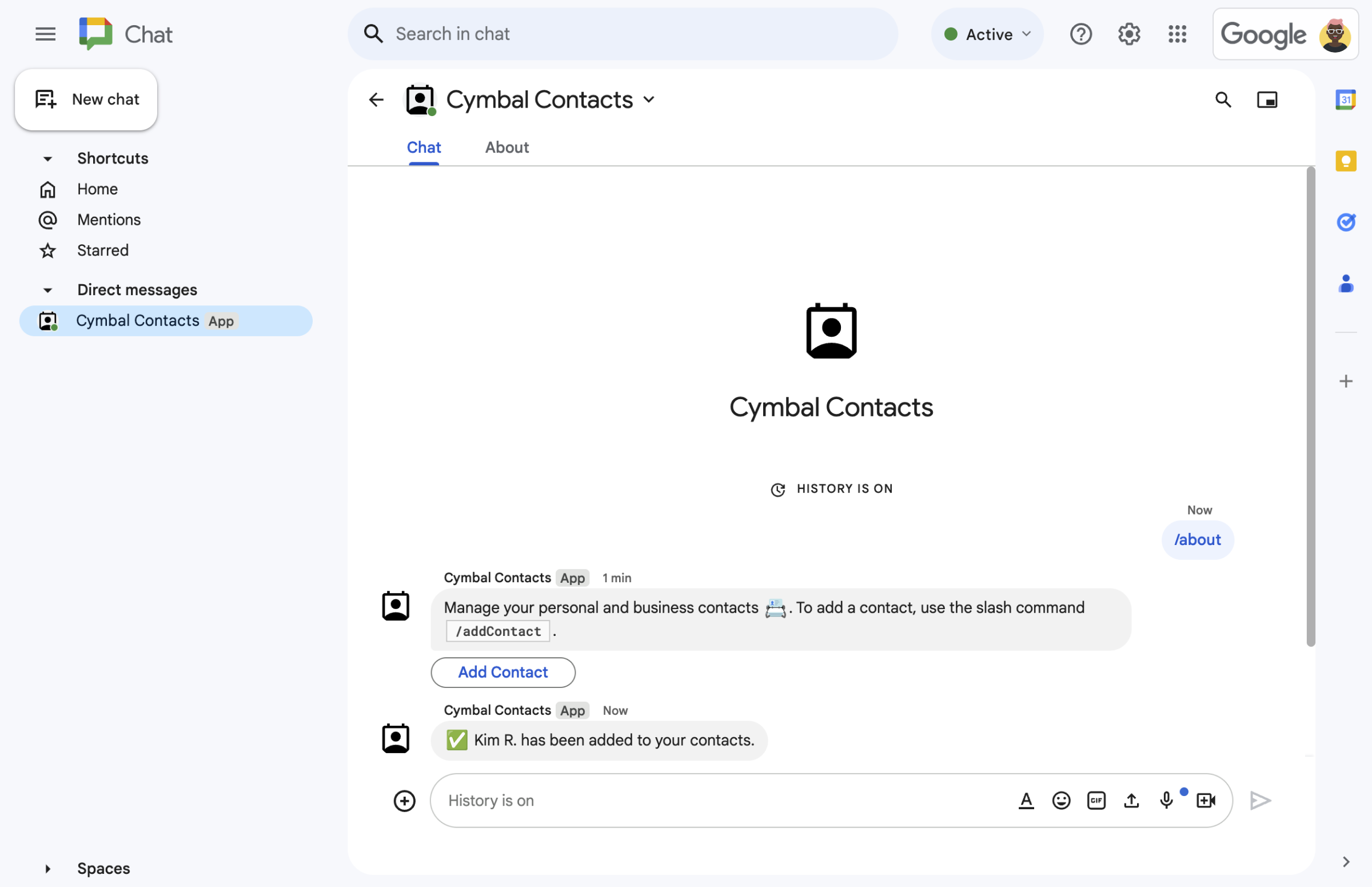This screenshot has width=1372, height=887.
Task: Click the split-view panel icon
Action: pos(1267,98)
